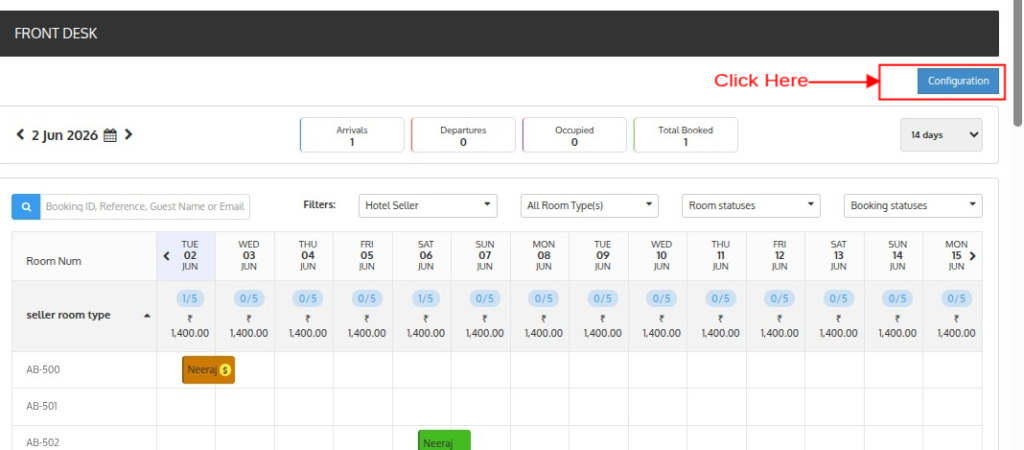This screenshot has width=1024, height=450.
Task: Open the Booking statuses dropdown
Action: 913,206
